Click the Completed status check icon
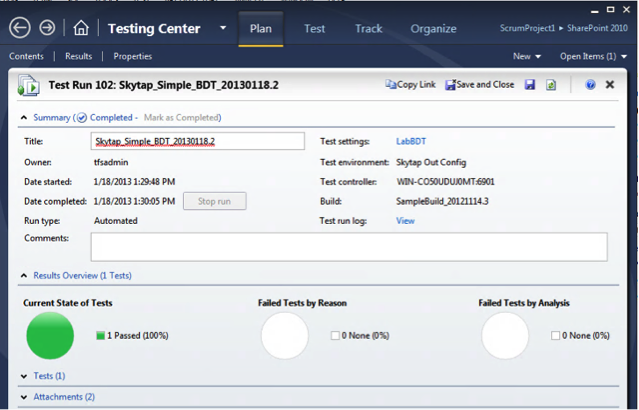This screenshot has width=639, height=410. [x=82, y=117]
